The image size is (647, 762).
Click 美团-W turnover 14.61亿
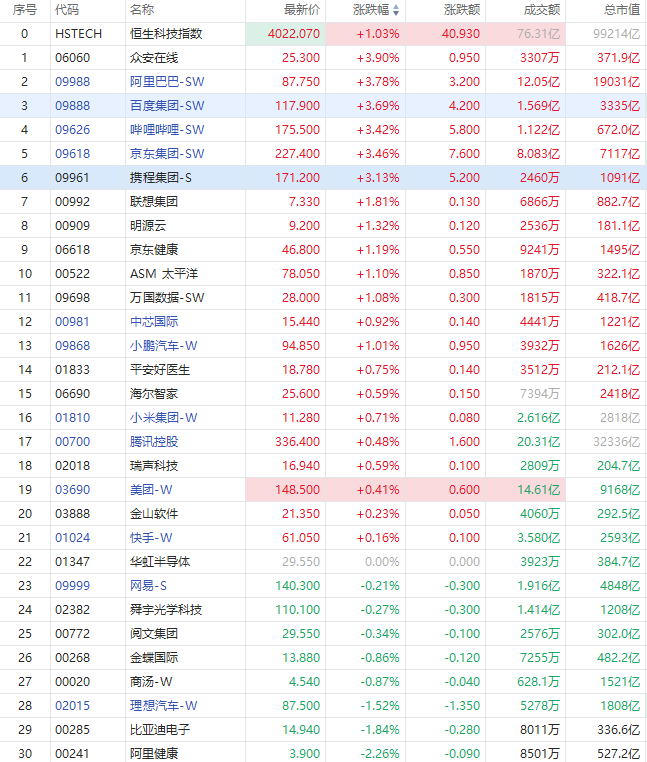[x=539, y=490]
